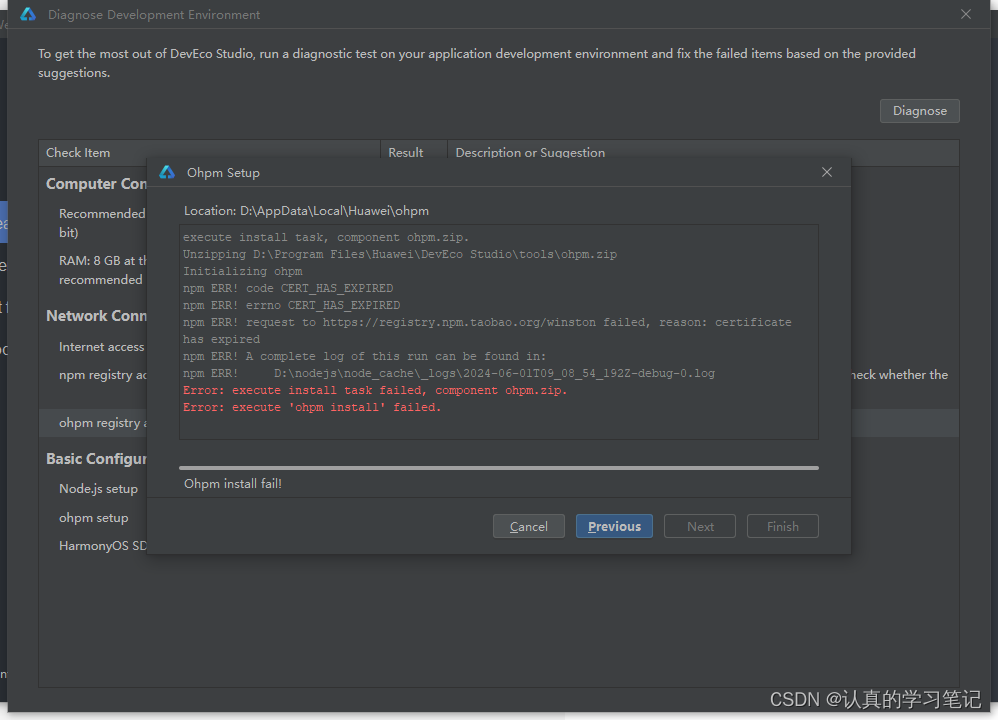Viewport: 998px width, 720px height.
Task: Click the RAM: 8 GB check item
Action: pyautogui.click(x=102, y=270)
